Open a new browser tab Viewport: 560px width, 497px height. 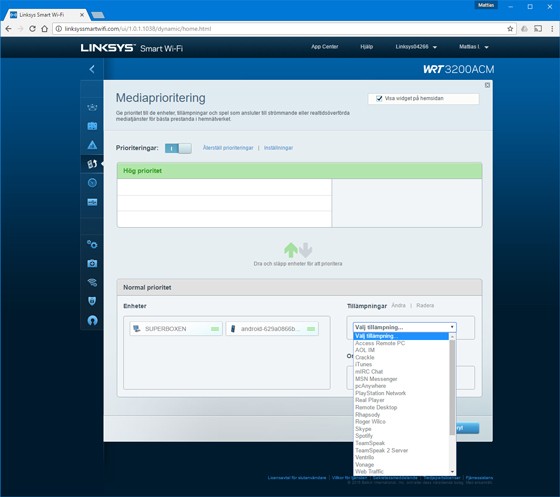(98, 15)
